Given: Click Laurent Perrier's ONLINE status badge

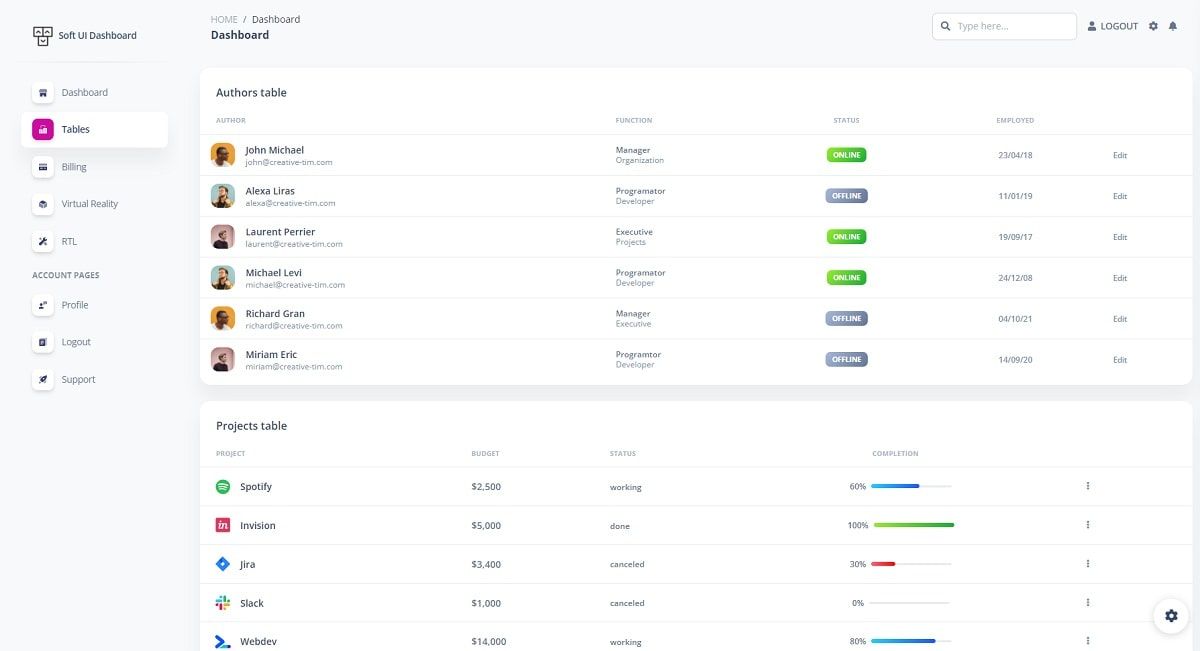Looking at the screenshot, I should coord(846,237).
